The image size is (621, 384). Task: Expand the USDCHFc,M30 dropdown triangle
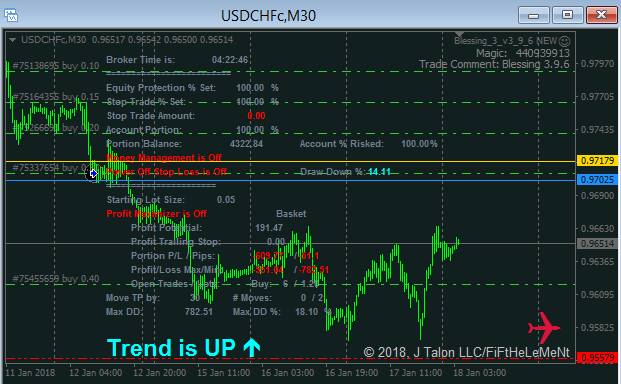coord(12,40)
